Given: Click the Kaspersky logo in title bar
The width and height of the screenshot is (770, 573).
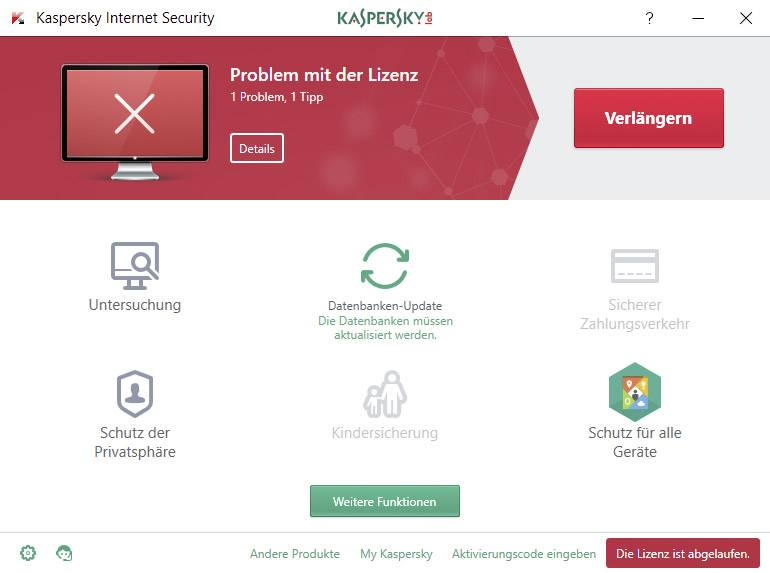Looking at the screenshot, I should coord(385,18).
